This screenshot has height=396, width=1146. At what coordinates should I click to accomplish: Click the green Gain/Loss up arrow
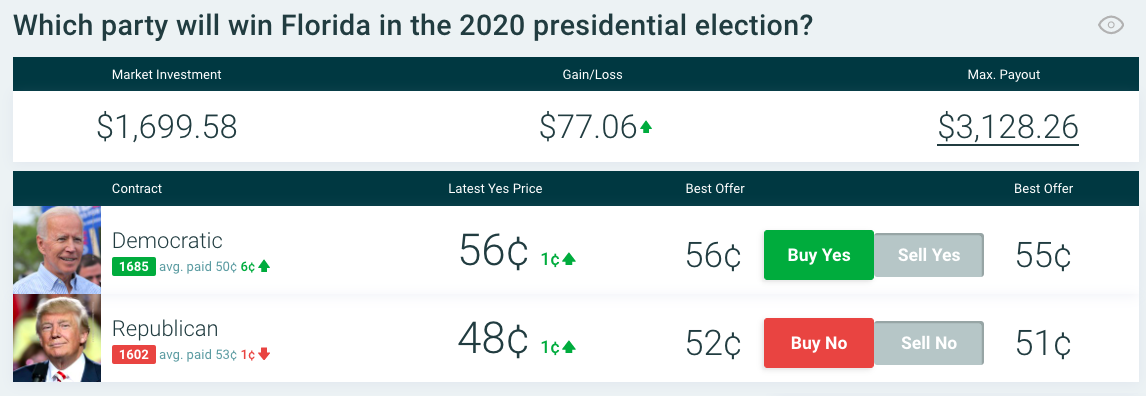[645, 127]
